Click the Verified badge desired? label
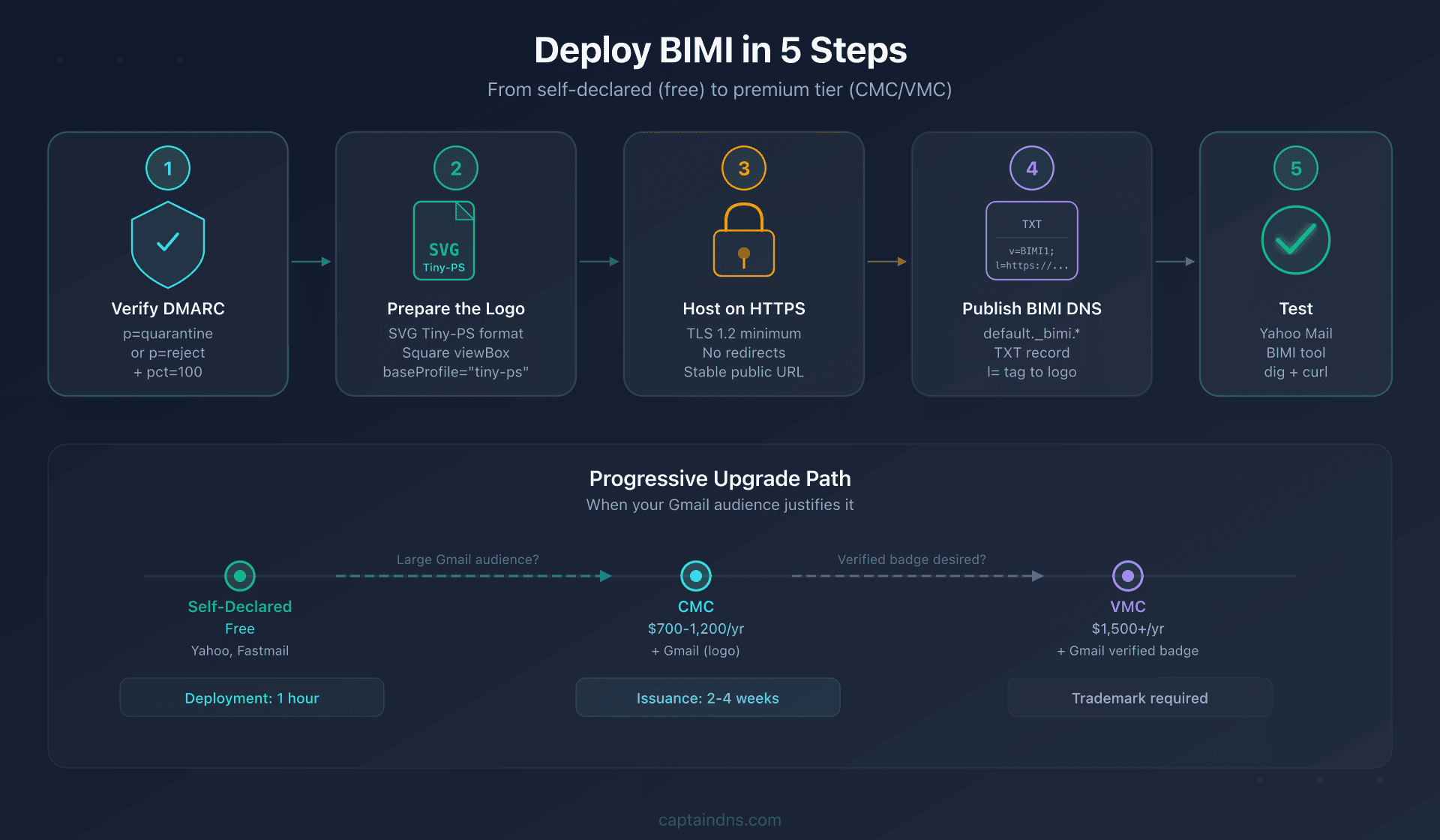Viewport: 1440px width, 840px height. (912, 559)
